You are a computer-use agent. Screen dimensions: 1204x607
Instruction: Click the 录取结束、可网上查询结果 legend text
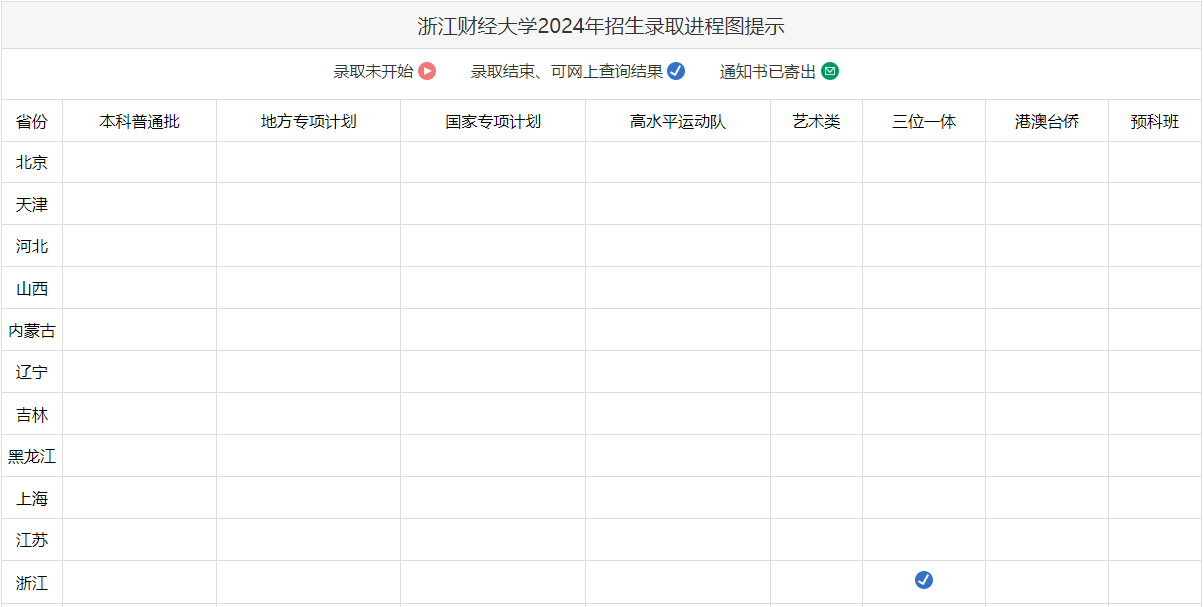point(566,71)
